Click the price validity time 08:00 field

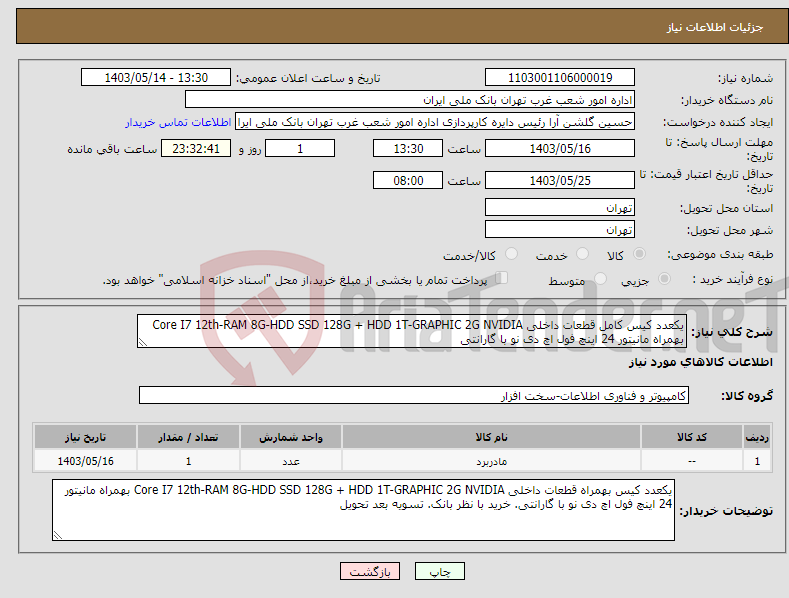pyautogui.click(x=408, y=180)
